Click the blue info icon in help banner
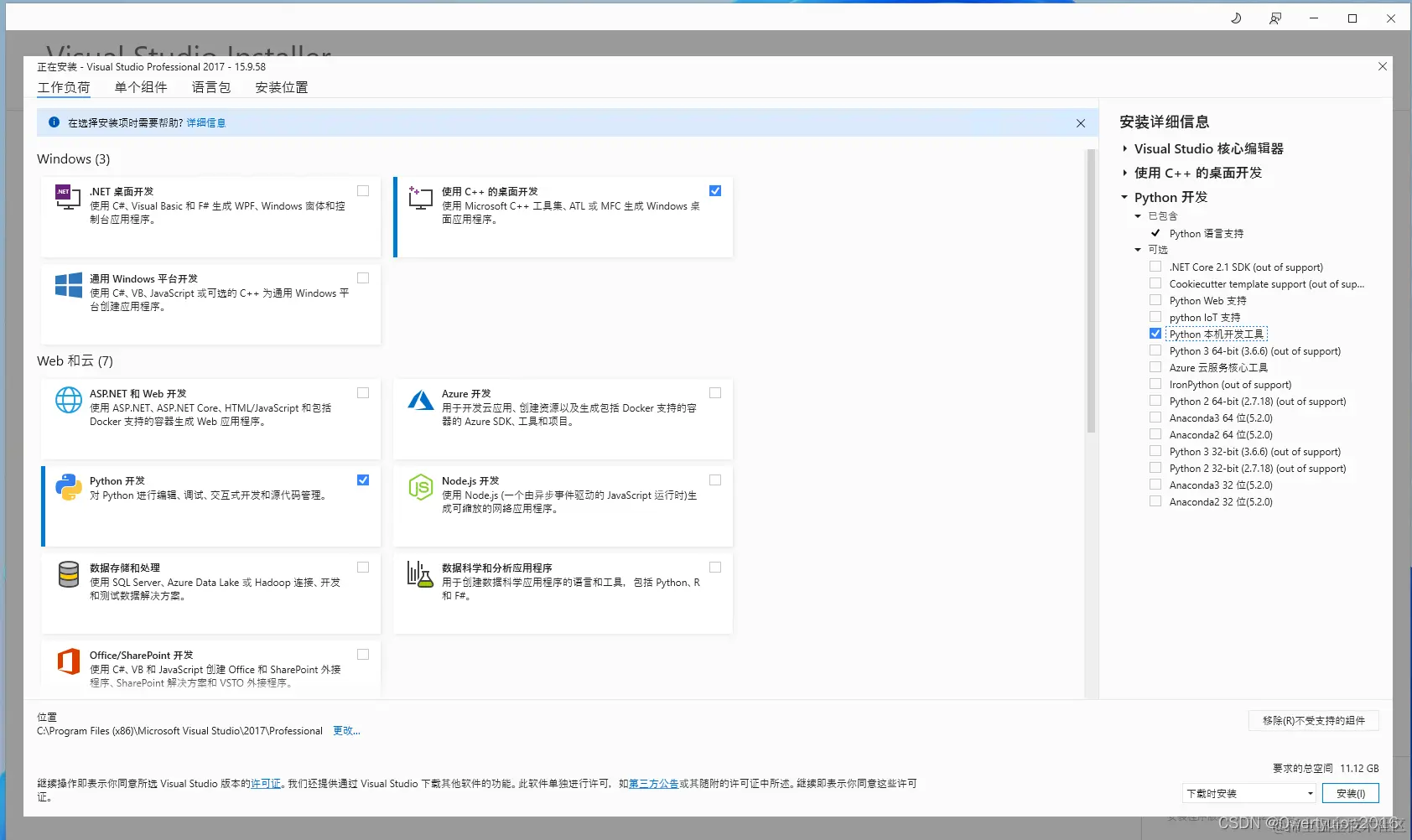 coord(54,122)
